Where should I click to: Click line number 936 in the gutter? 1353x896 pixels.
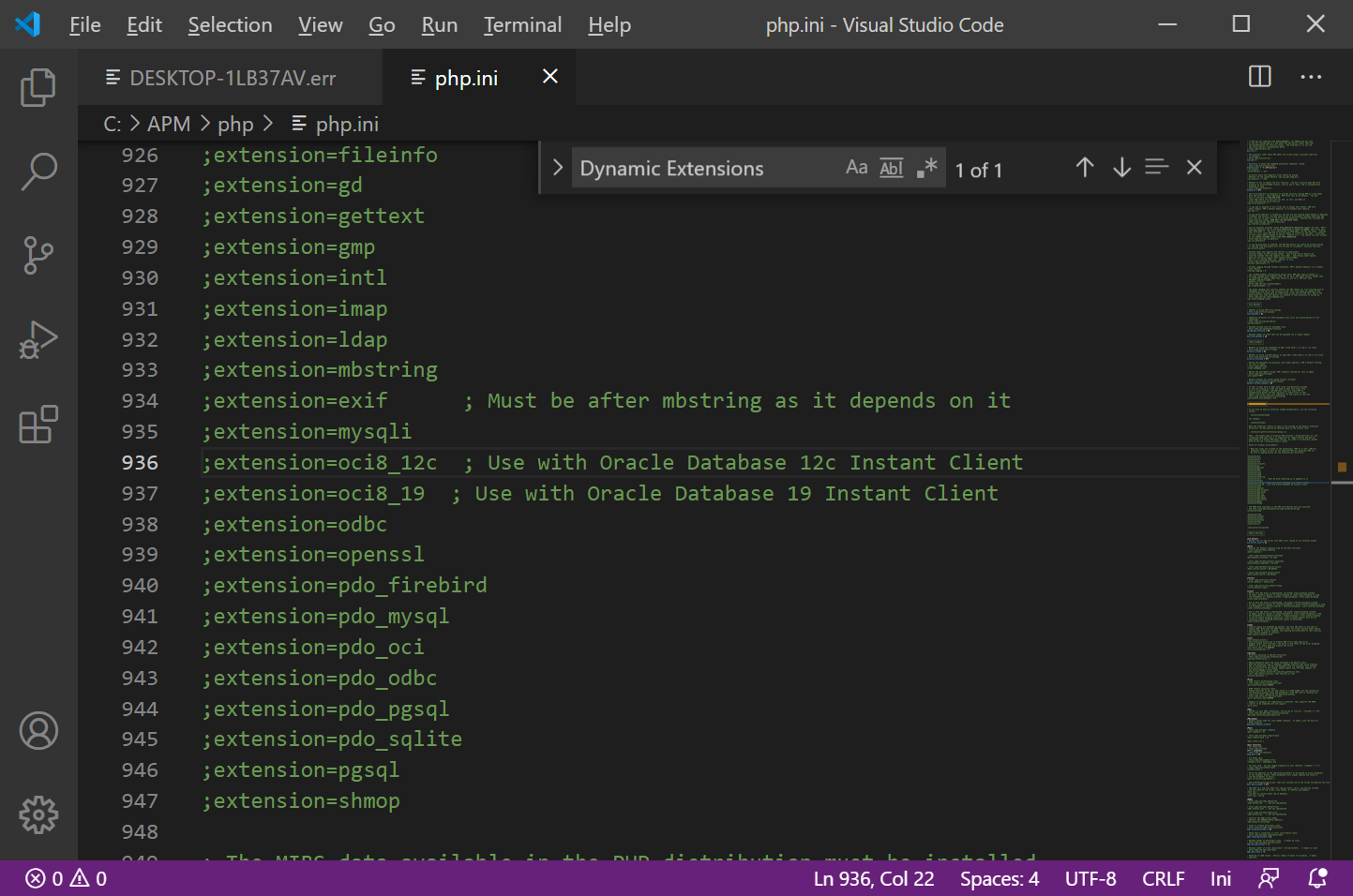tap(140, 462)
